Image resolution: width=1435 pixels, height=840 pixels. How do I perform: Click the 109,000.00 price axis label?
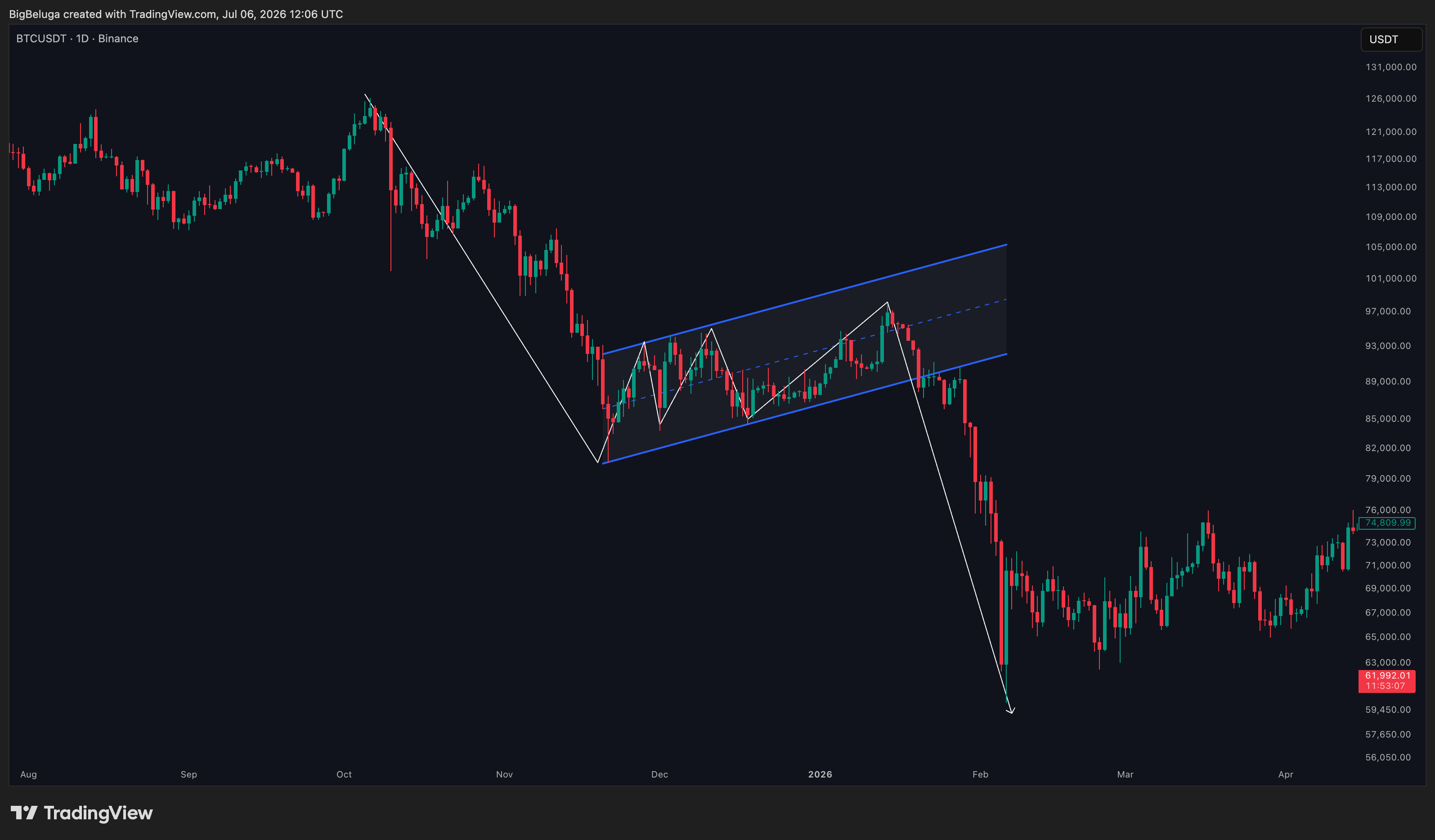(x=1390, y=217)
